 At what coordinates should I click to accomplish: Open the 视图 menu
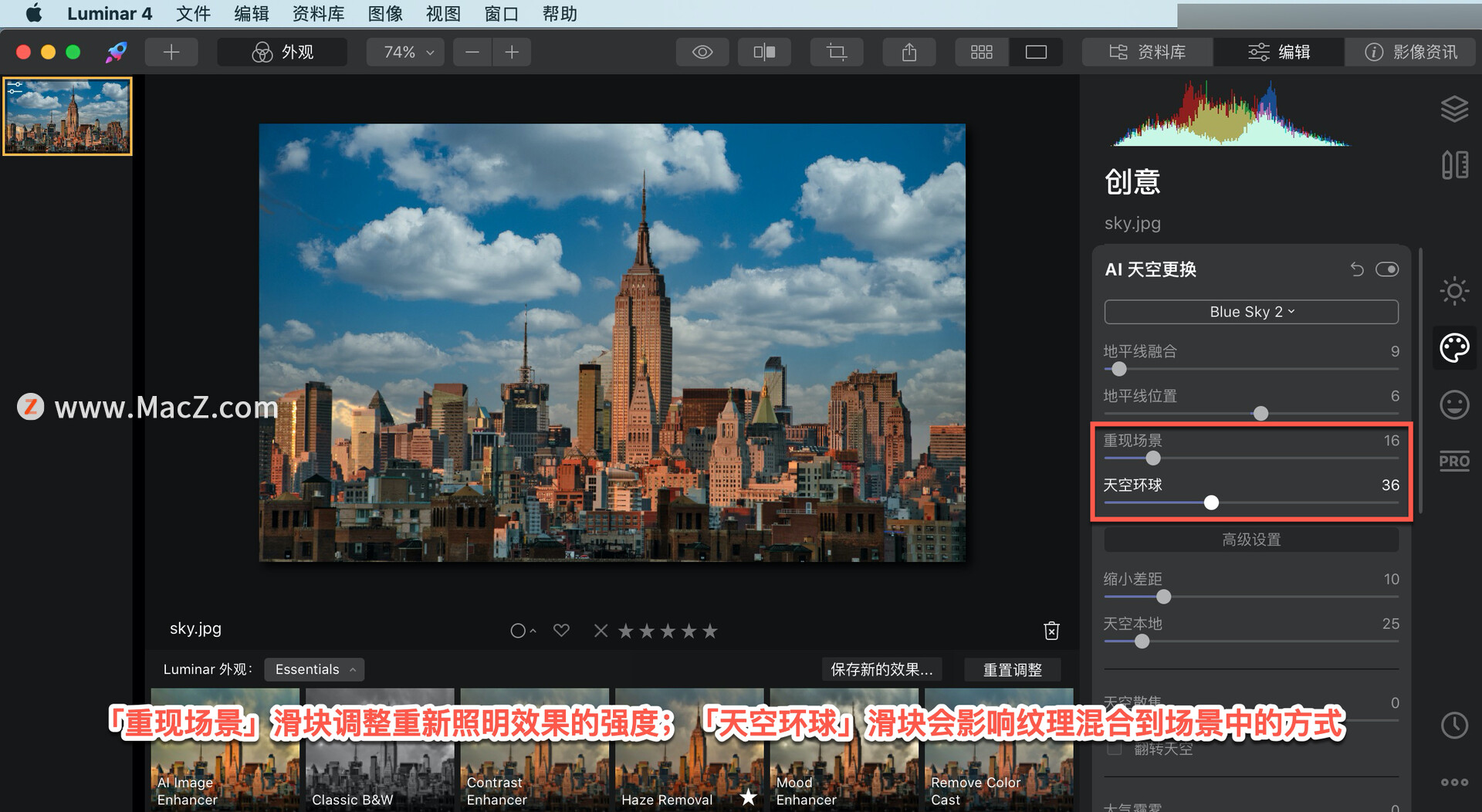[x=444, y=13]
